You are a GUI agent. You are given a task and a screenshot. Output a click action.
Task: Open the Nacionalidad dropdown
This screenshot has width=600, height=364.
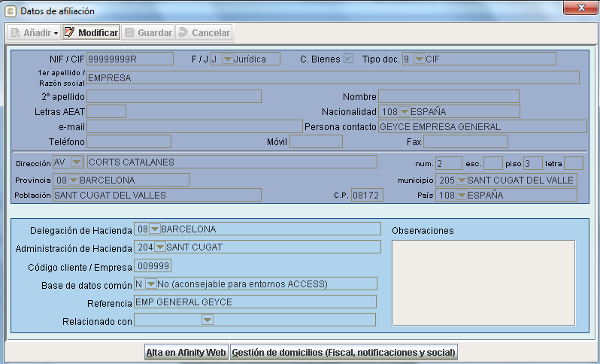coord(404,111)
